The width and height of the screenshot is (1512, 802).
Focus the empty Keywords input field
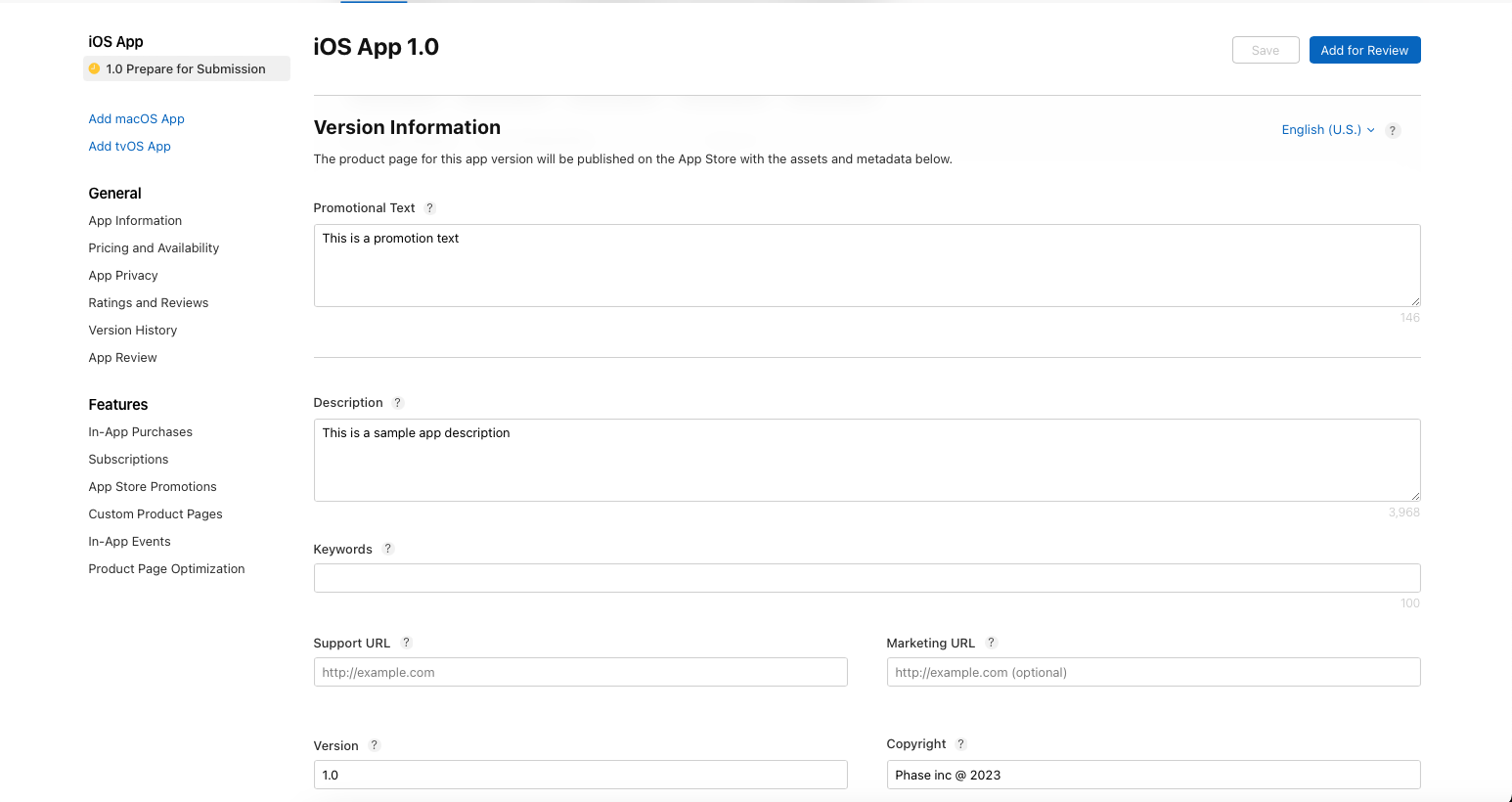pos(867,578)
